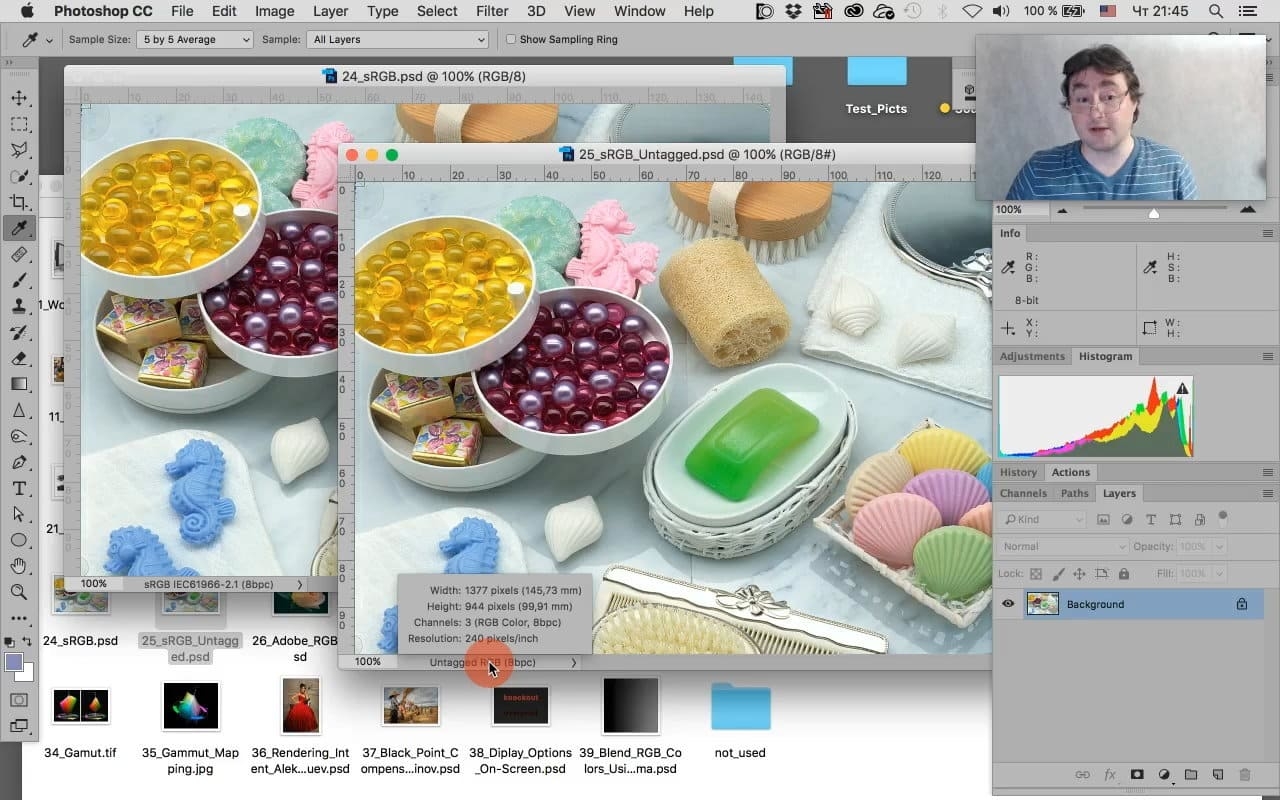1280x800 pixels.
Task: Open the Dropbox menu bar icon
Action: pyautogui.click(x=793, y=11)
